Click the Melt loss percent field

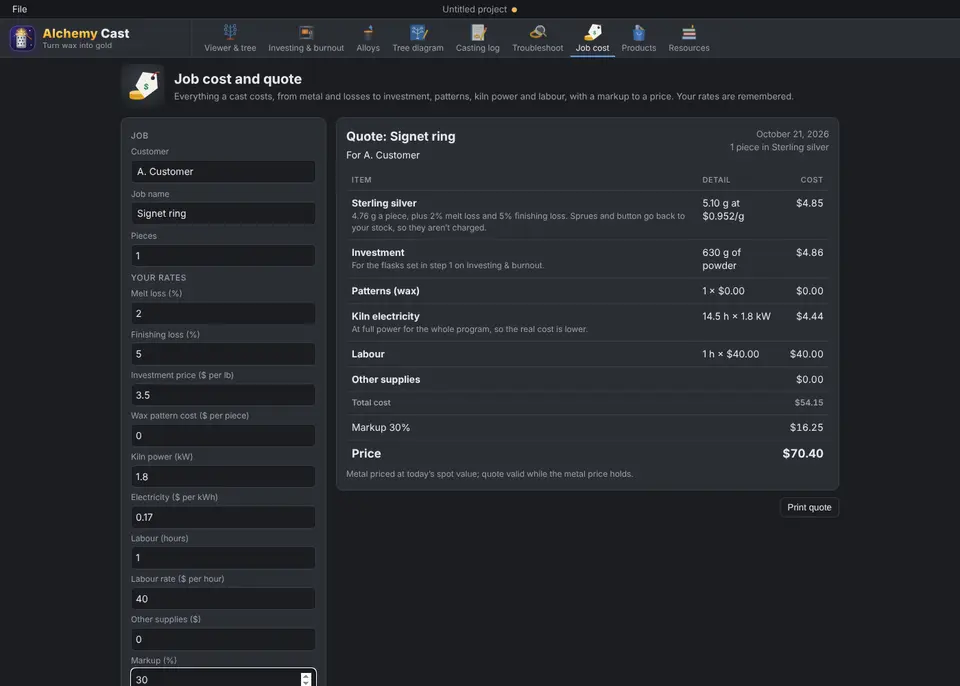click(x=223, y=313)
